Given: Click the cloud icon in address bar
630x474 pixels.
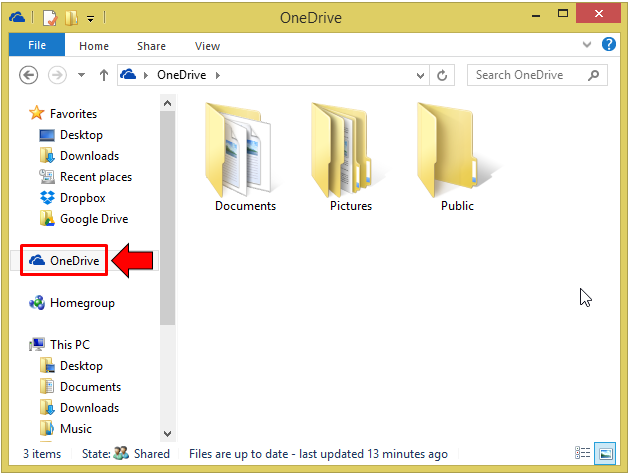Looking at the screenshot, I should point(128,74).
